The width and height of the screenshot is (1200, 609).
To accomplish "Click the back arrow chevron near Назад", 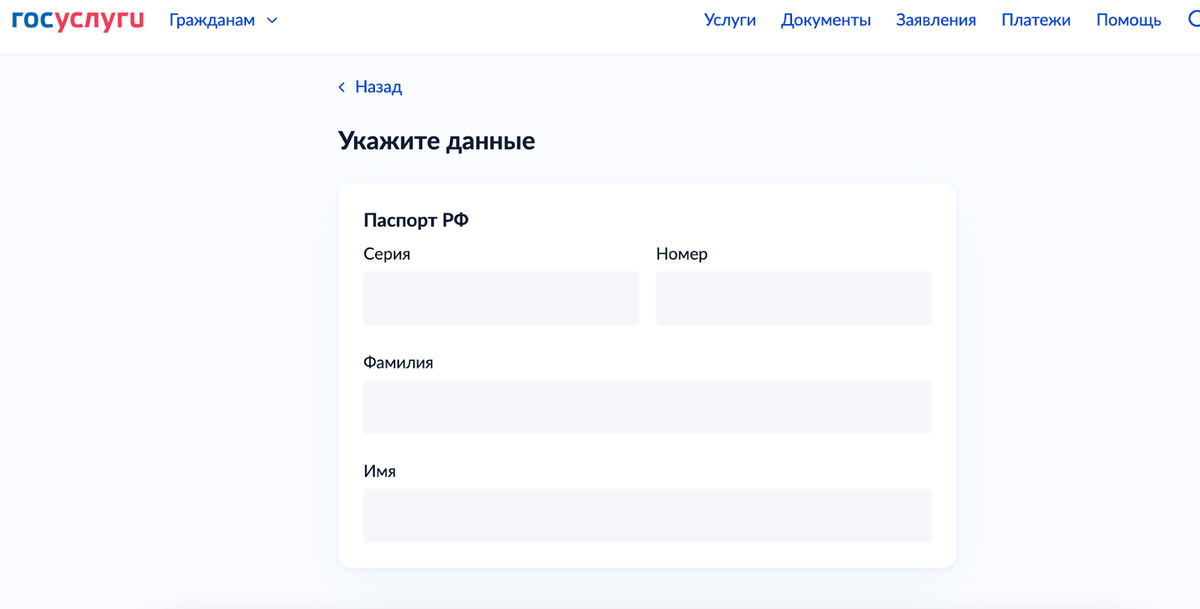I will pyautogui.click(x=341, y=88).
